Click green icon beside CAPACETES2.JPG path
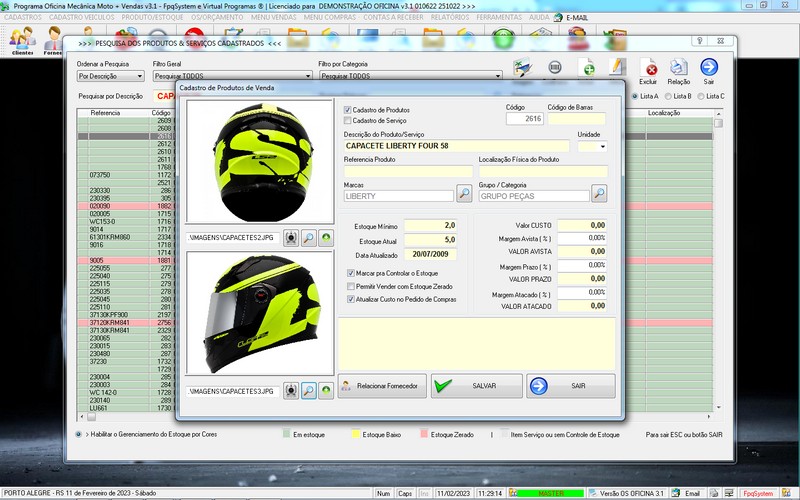Image resolution: width=800 pixels, height=500 pixels. pos(326,238)
